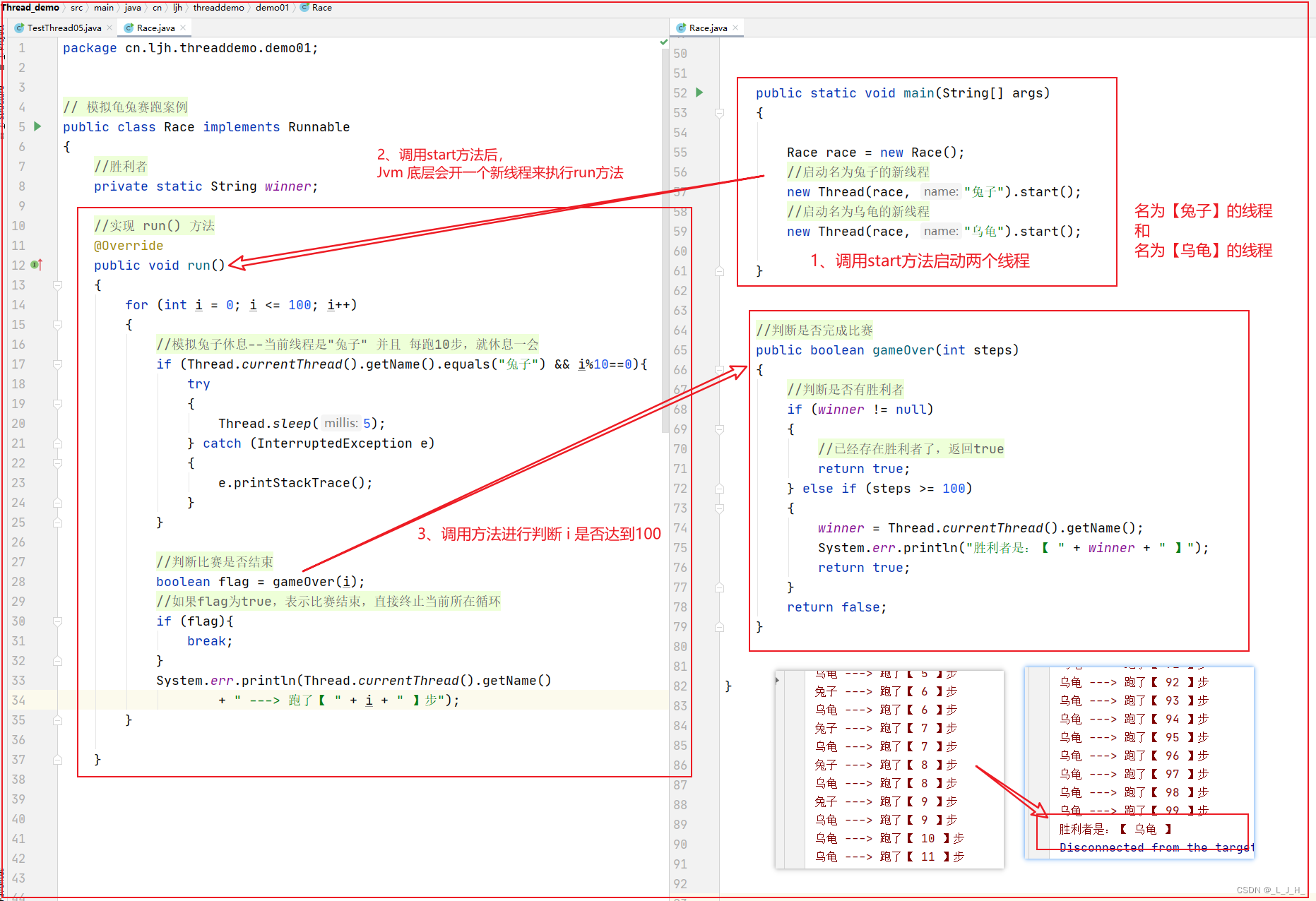Click the 'Runnable' interface name on line 5
Viewport: 1316px width, 901px height.
point(319,127)
